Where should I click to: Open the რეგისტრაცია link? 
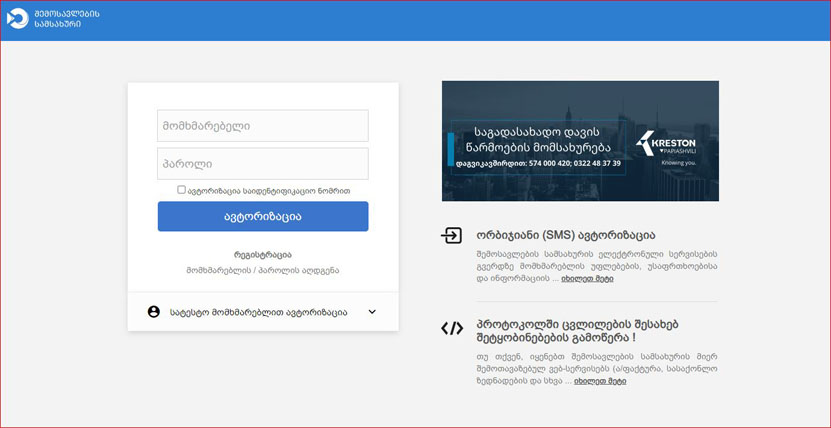click(x=263, y=255)
